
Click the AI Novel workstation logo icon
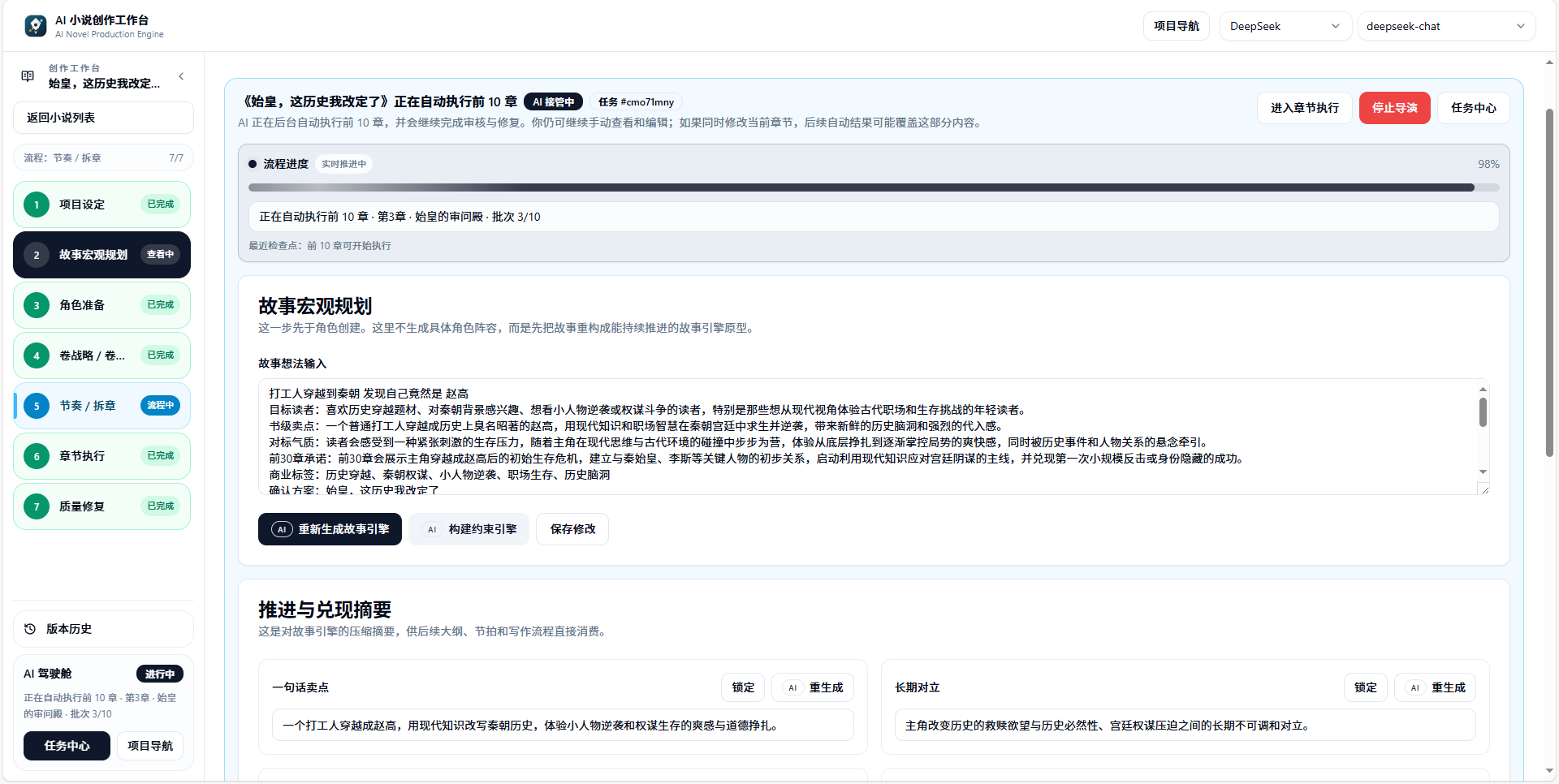[34, 25]
